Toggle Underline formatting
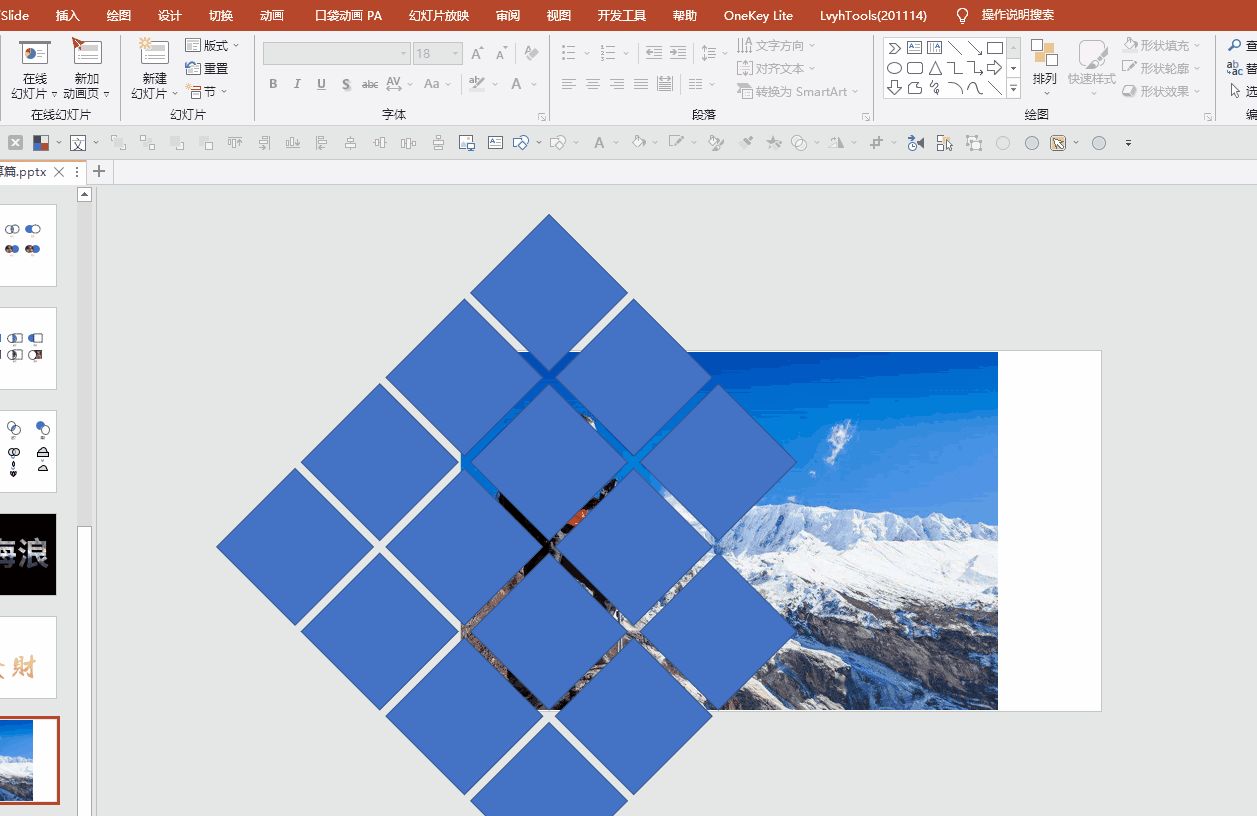 (321, 84)
